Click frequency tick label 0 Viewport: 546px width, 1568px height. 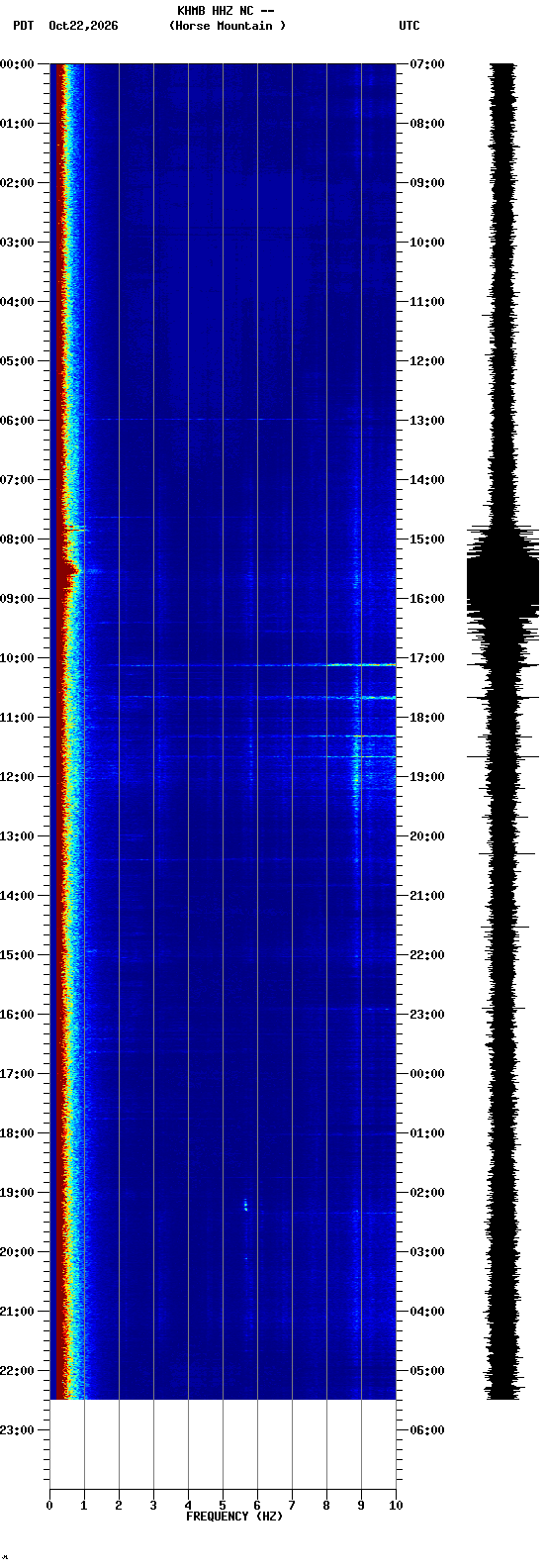click(x=49, y=1506)
